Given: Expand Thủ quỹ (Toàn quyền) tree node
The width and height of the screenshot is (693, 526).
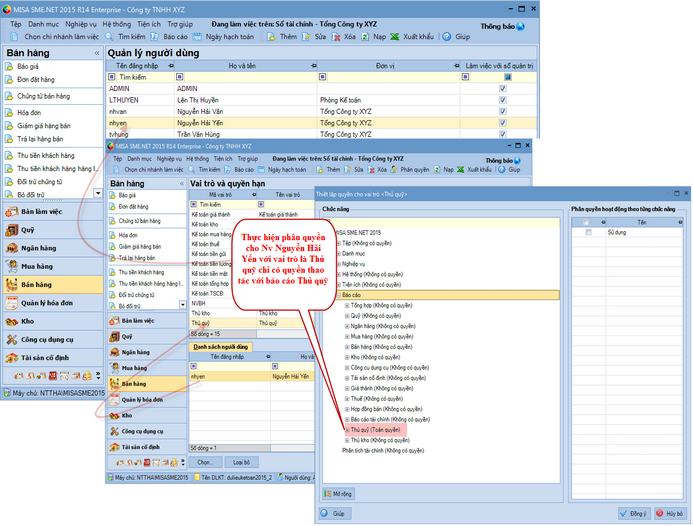Looking at the screenshot, I should pyautogui.click(x=347, y=430).
